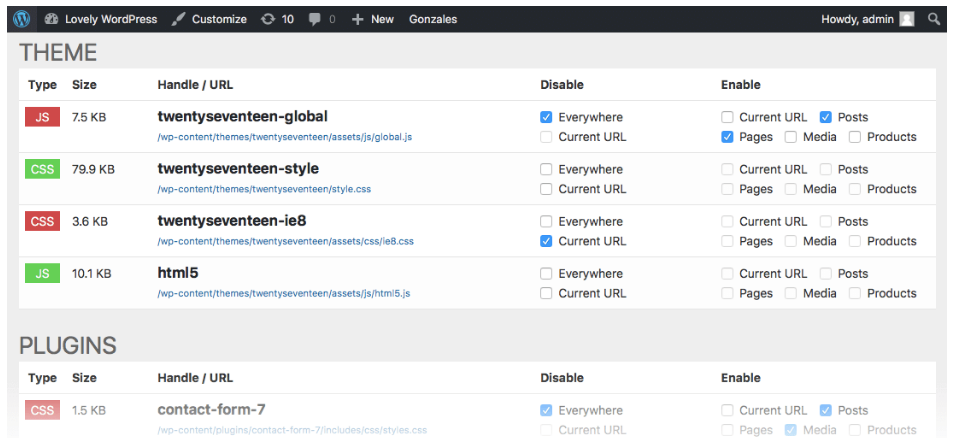Click the THEME section heading
Screen dimensions: 954x438
[x=58, y=53]
